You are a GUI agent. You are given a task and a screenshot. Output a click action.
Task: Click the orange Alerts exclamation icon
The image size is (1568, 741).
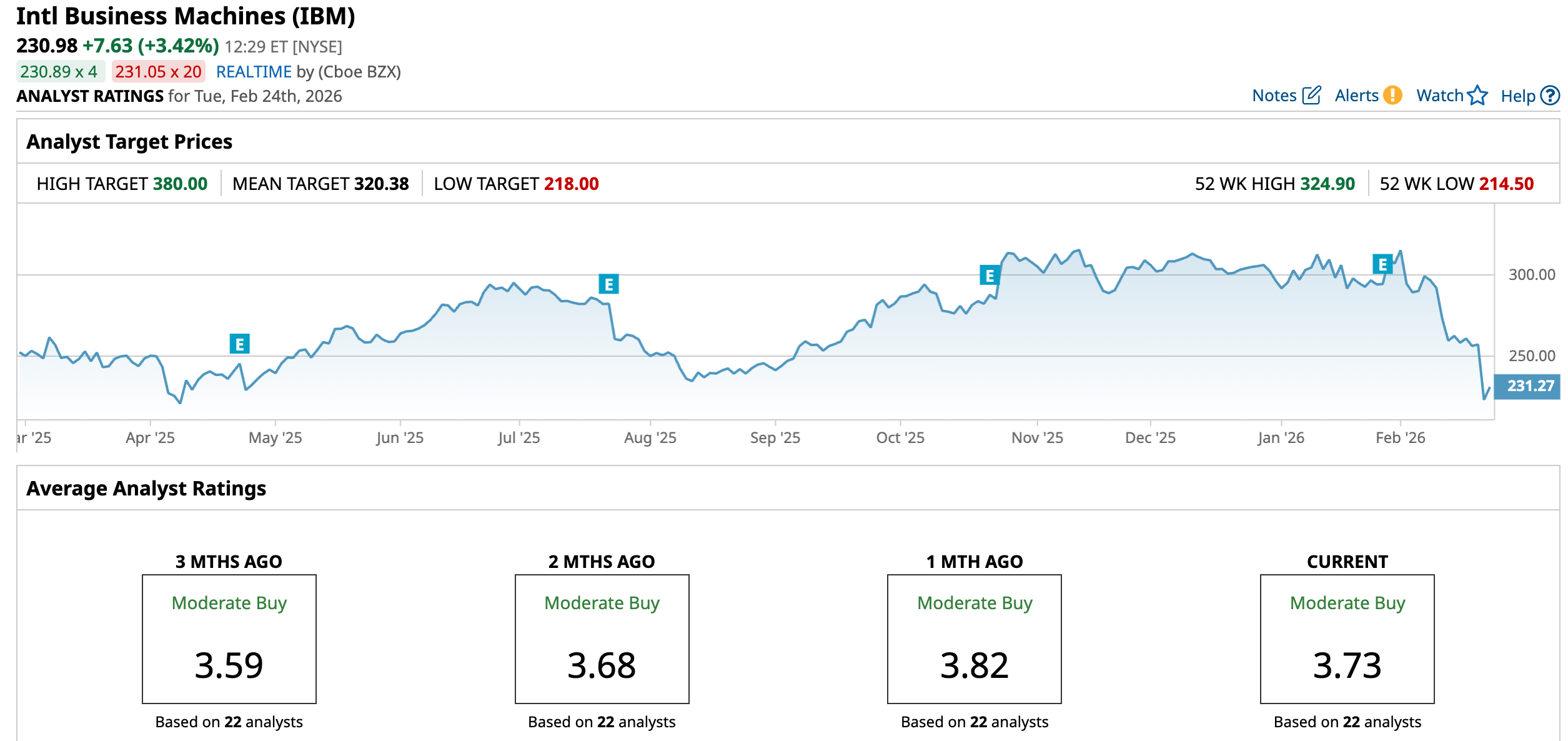coord(1392,96)
